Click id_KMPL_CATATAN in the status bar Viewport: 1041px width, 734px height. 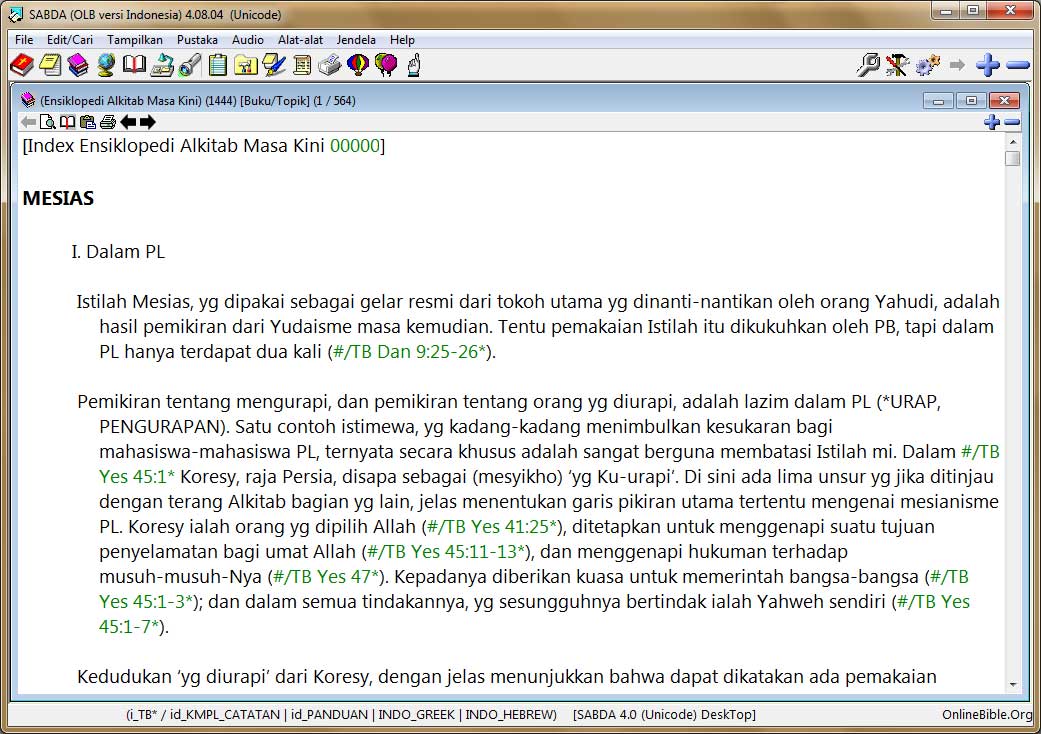(x=224, y=715)
